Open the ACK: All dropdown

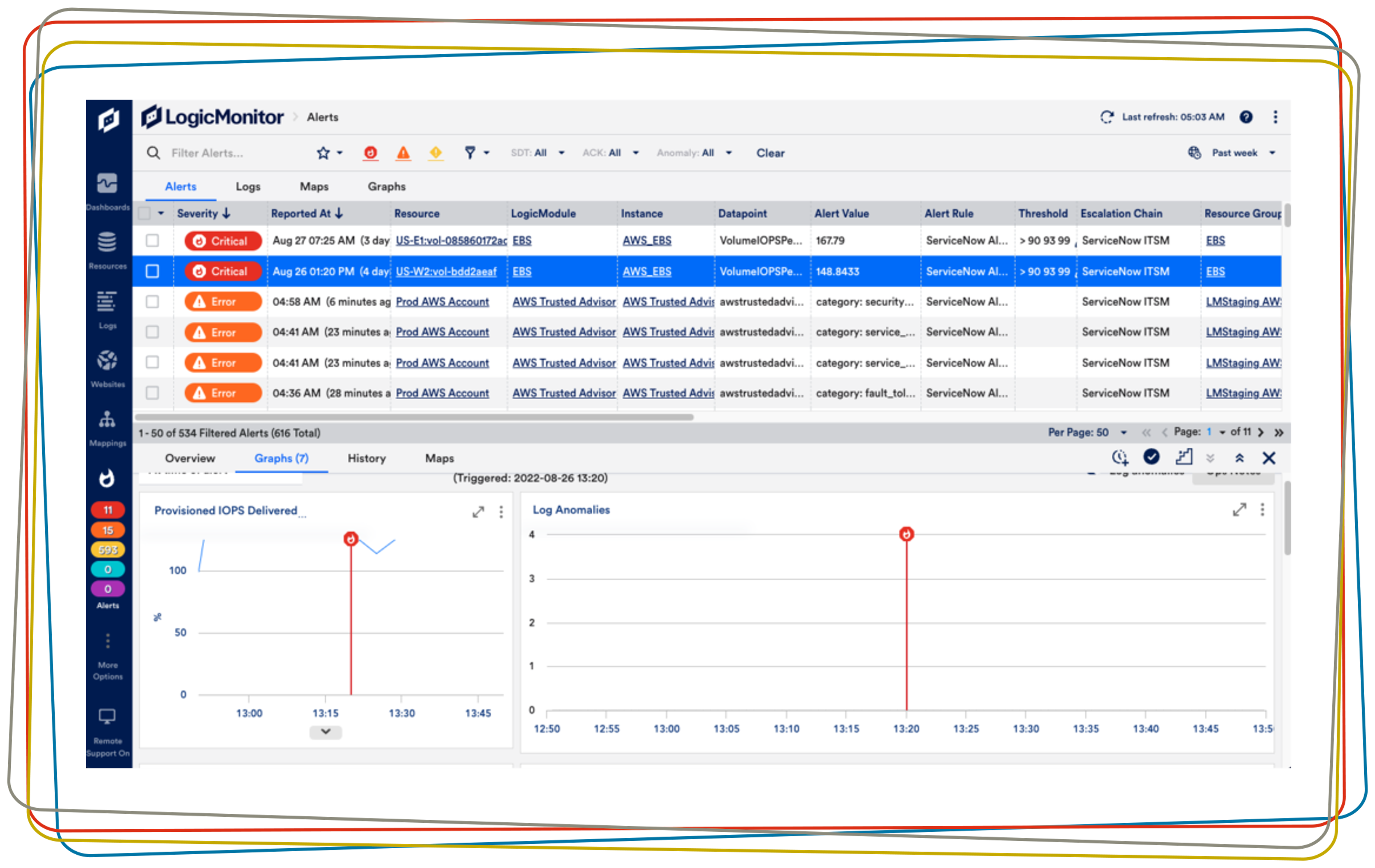610,153
